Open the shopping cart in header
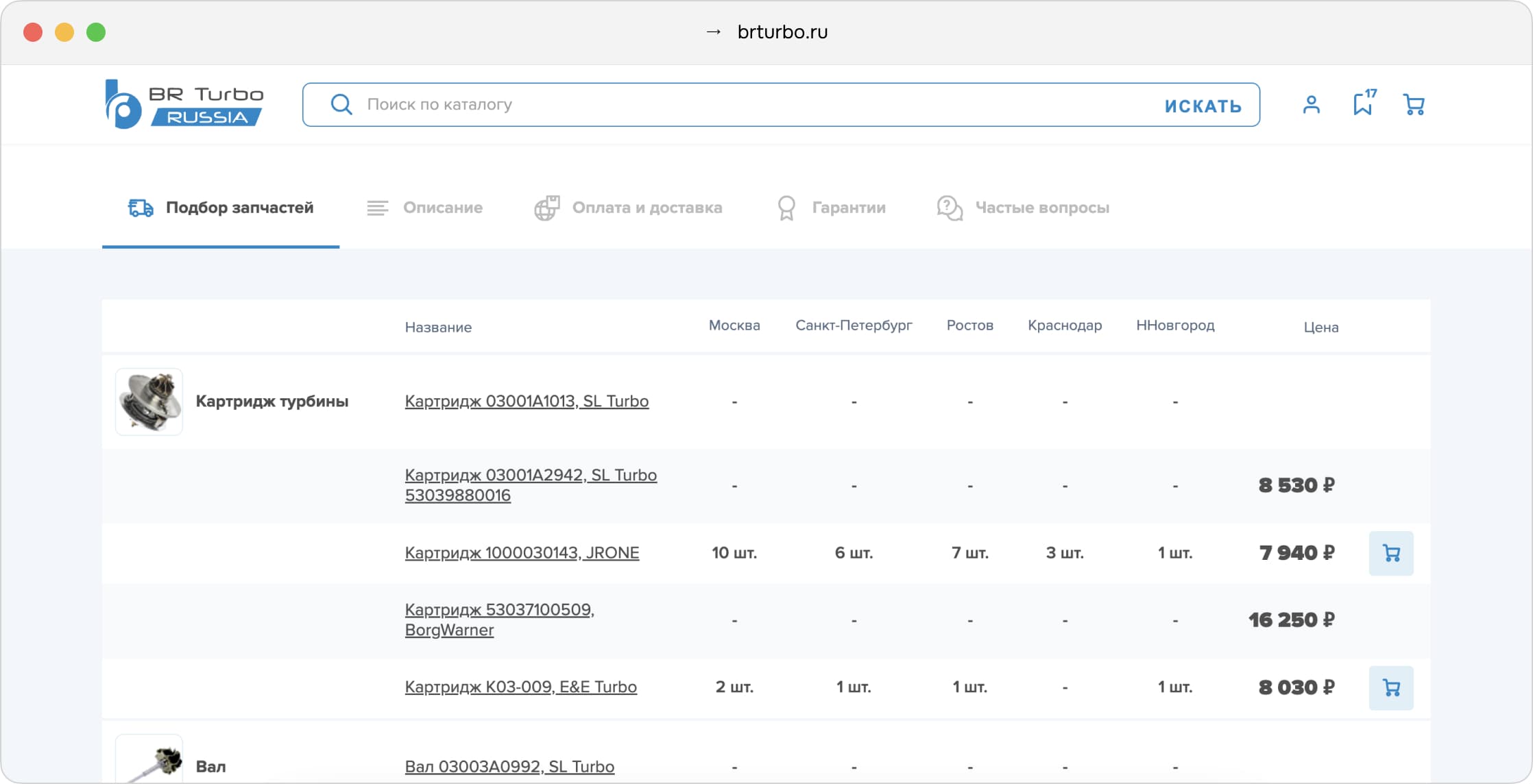Screen dimensions: 1533x784 tap(1414, 105)
